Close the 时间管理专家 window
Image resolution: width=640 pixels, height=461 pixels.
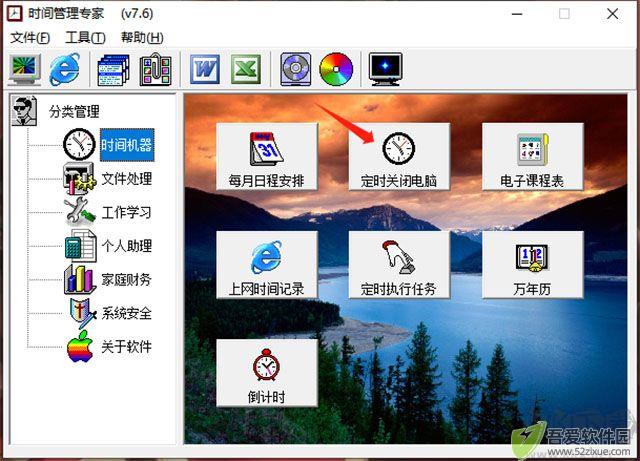click(x=612, y=14)
